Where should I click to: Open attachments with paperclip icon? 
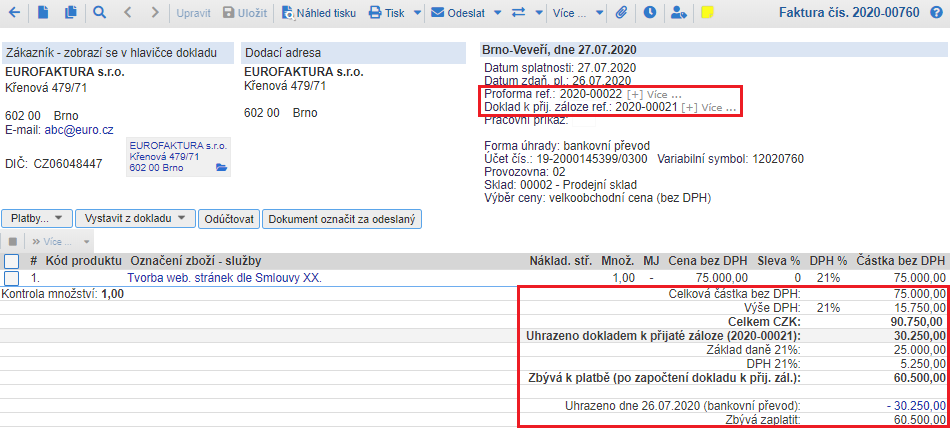[621, 13]
